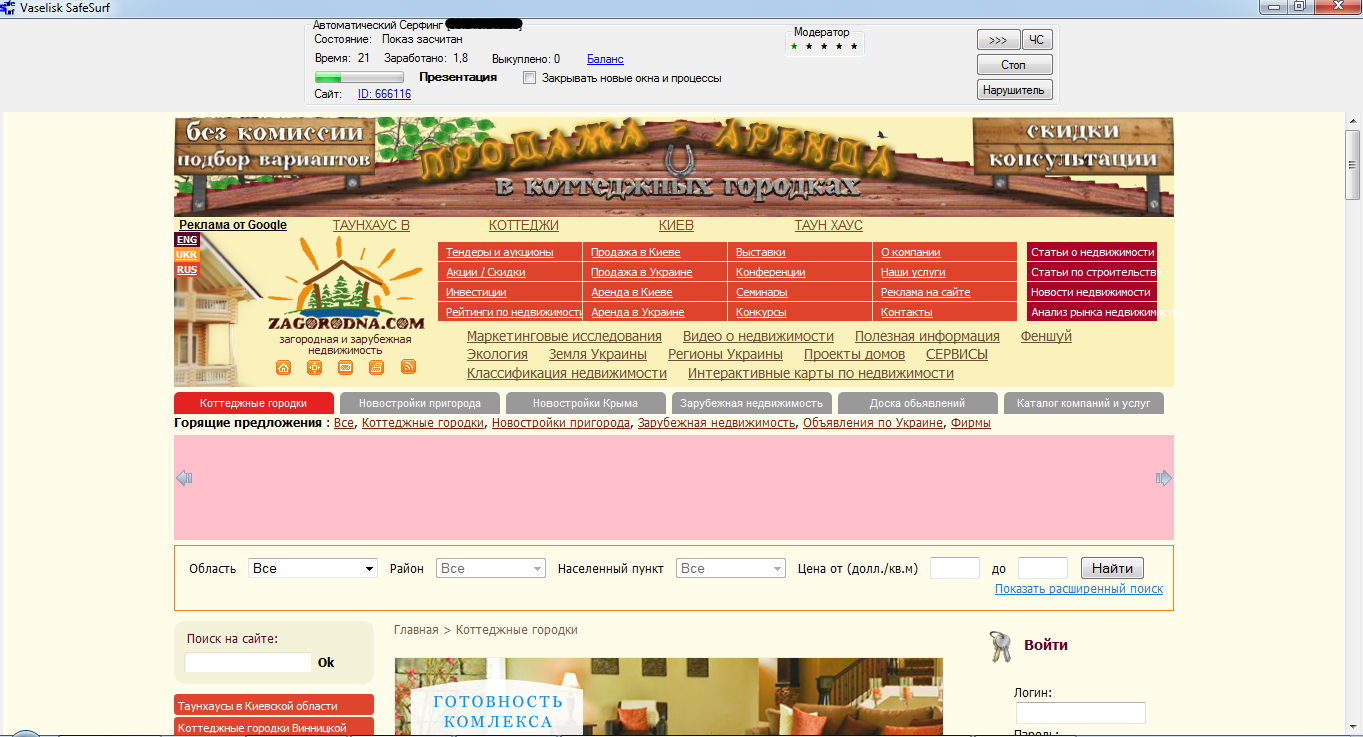This screenshot has height=737, width=1363.
Task: Click the Поиск на сайте input field
Action: pyautogui.click(x=248, y=662)
